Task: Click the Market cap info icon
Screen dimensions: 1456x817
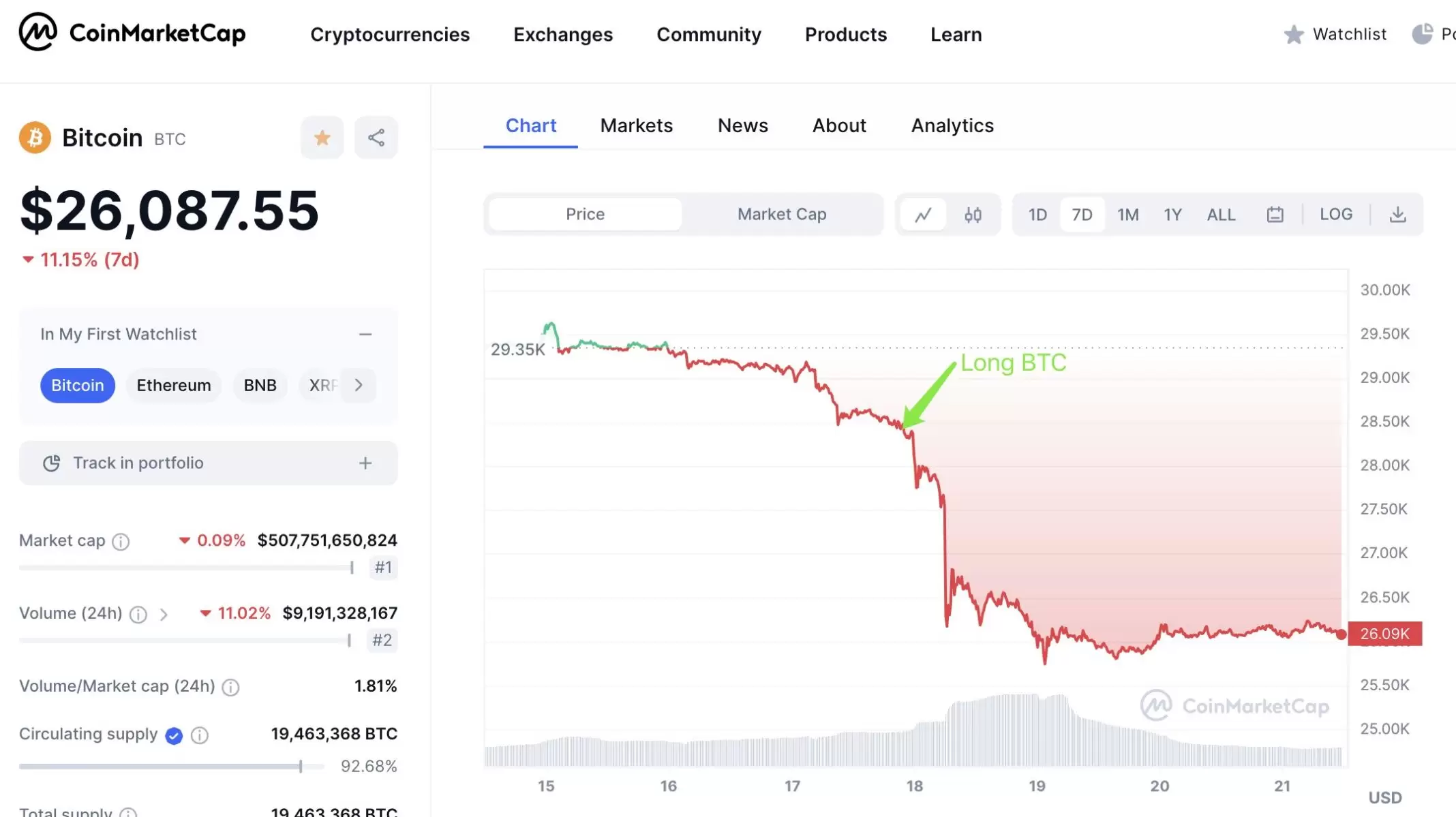Action: click(x=121, y=542)
